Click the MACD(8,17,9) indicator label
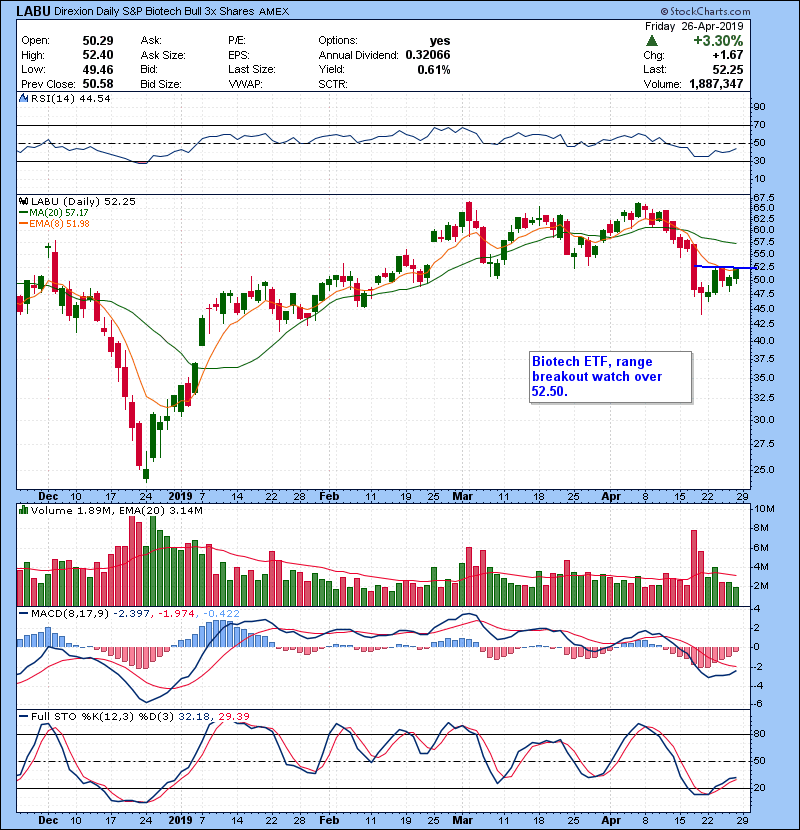Viewport: 800px width, 830px height. [70, 614]
